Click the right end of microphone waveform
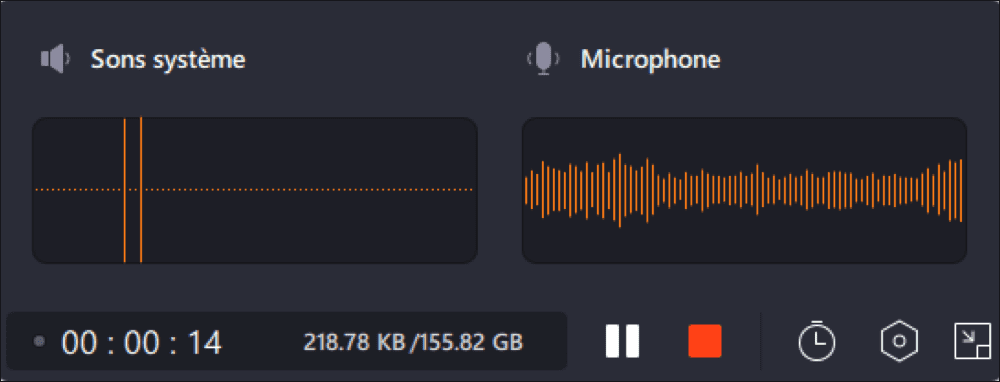This screenshot has height=382, width=1000. (960, 190)
